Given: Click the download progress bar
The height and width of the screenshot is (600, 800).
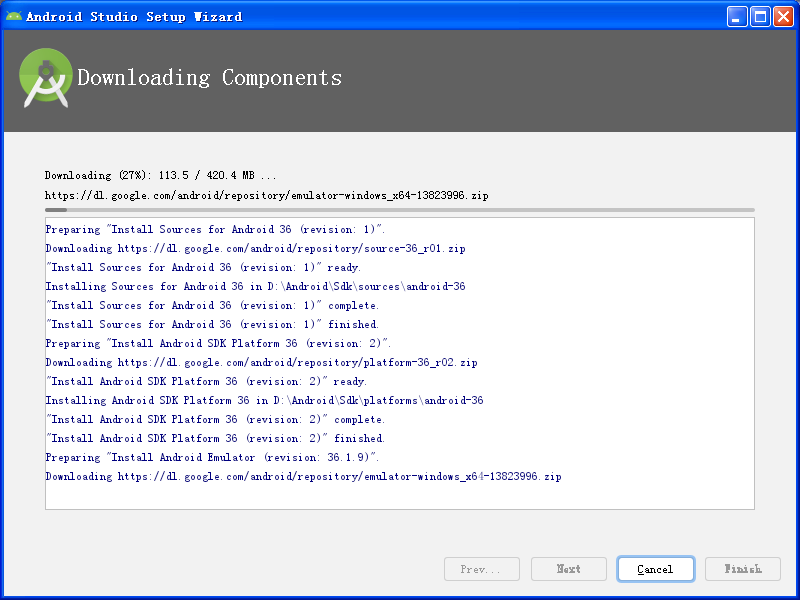Looking at the screenshot, I should click(x=399, y=210).
